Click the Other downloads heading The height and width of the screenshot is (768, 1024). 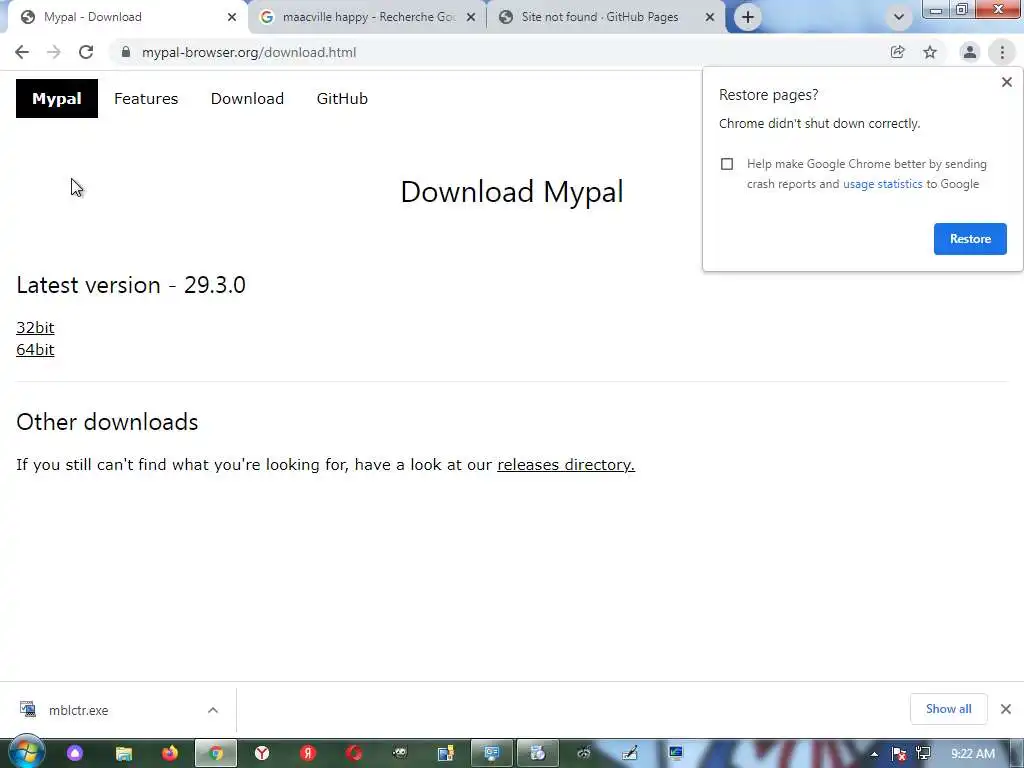coord(107,422)
